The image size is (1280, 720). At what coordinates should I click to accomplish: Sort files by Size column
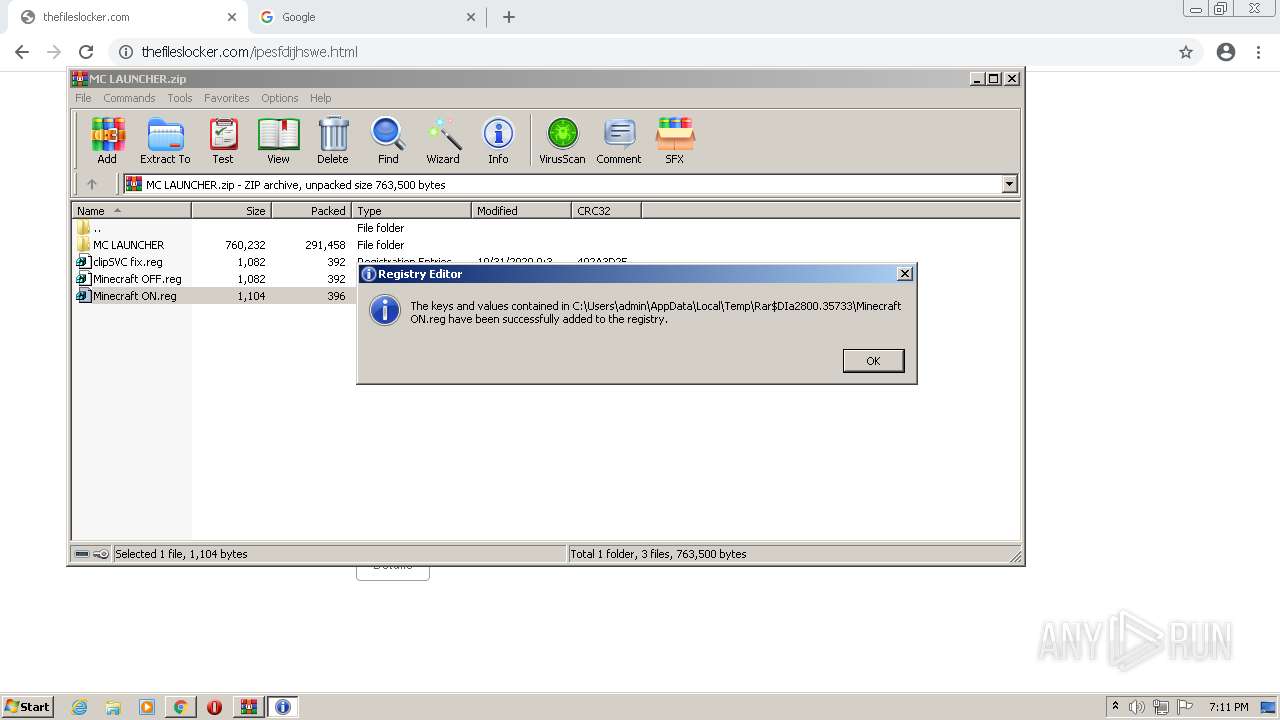(231, 211)
